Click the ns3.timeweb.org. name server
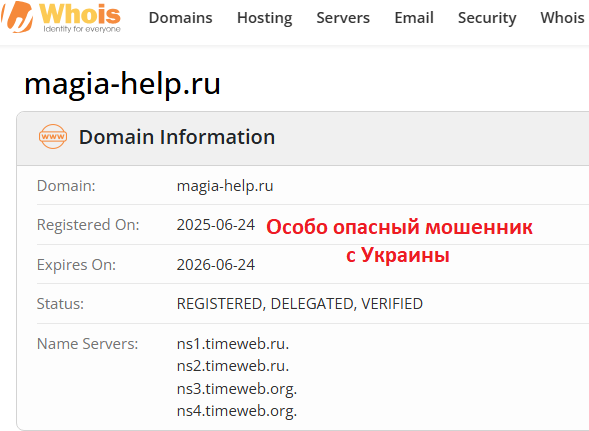 tap(237, 389)
